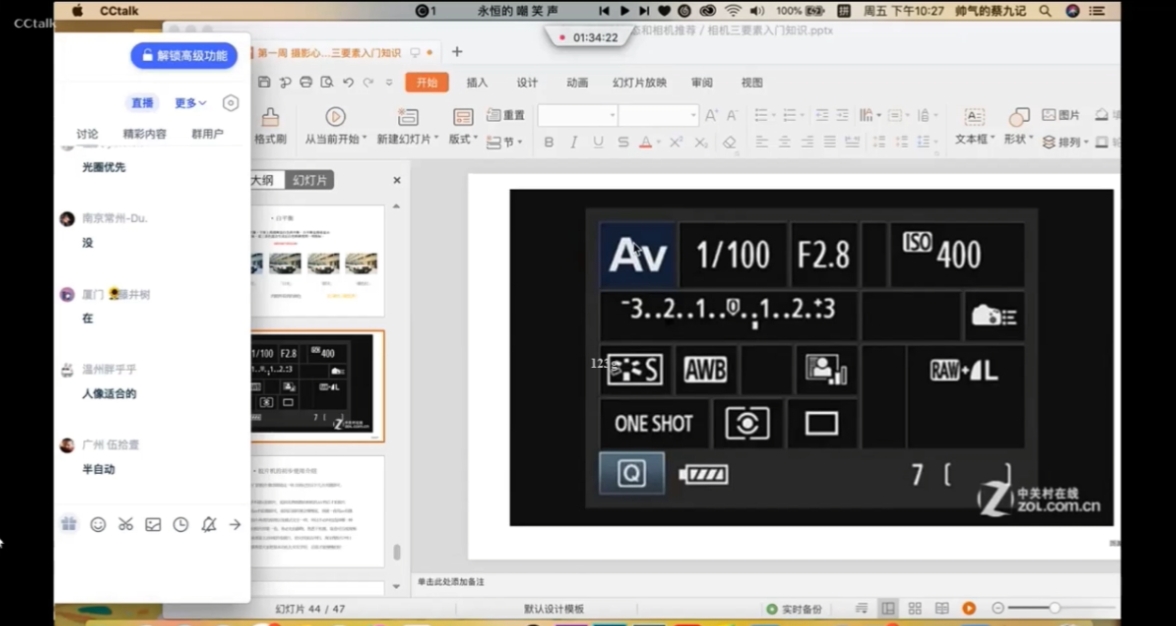1176x626 pixels.
Task: Toggle bold text formatting
Action: click(548, 143)
